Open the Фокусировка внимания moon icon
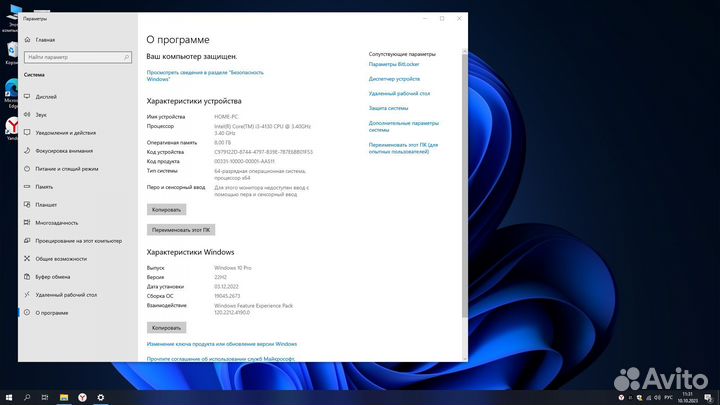Viewport: 720px width, 405px height. click(x=27, y=151)
